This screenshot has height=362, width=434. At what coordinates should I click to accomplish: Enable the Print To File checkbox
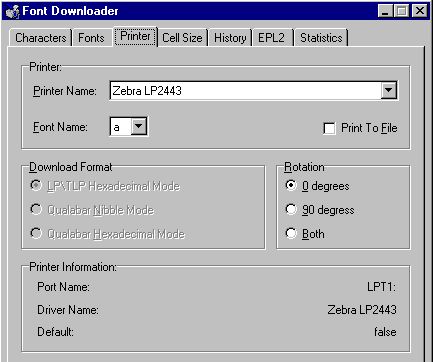pyautogui.click(x=329, y=128)
